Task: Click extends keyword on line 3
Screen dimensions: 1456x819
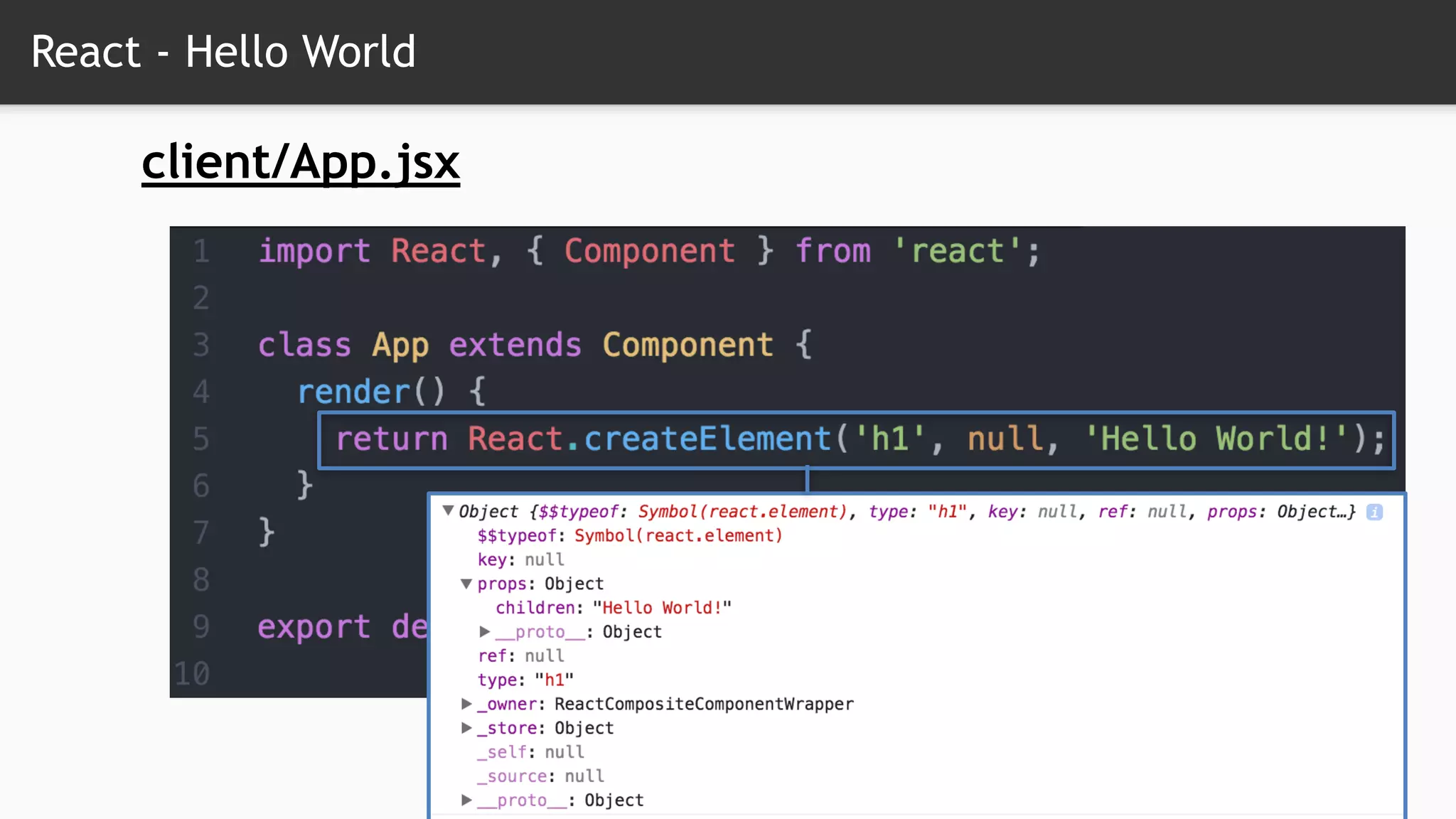Action: (515, 346)
